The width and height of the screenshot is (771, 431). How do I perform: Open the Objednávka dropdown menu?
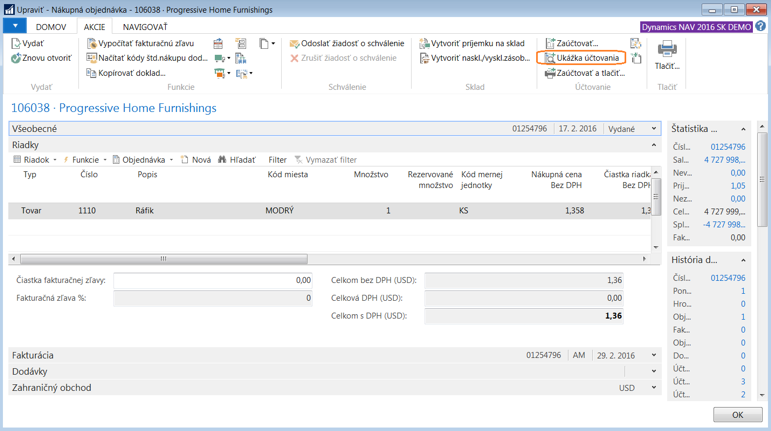click(143, 160)
